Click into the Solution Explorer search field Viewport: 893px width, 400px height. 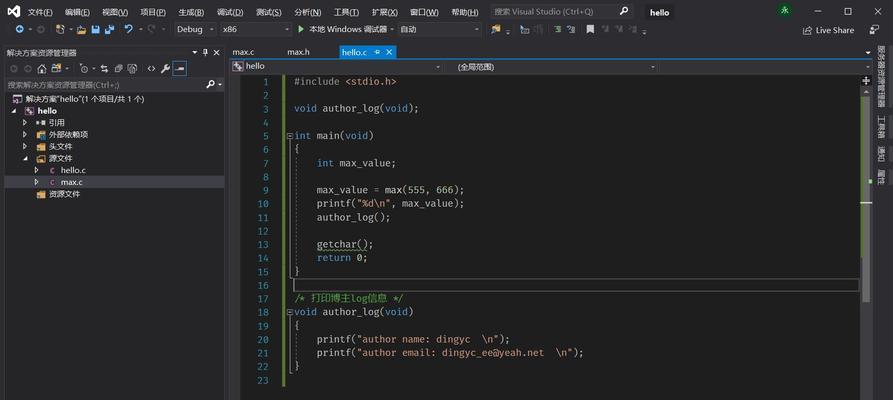point(105,85)
